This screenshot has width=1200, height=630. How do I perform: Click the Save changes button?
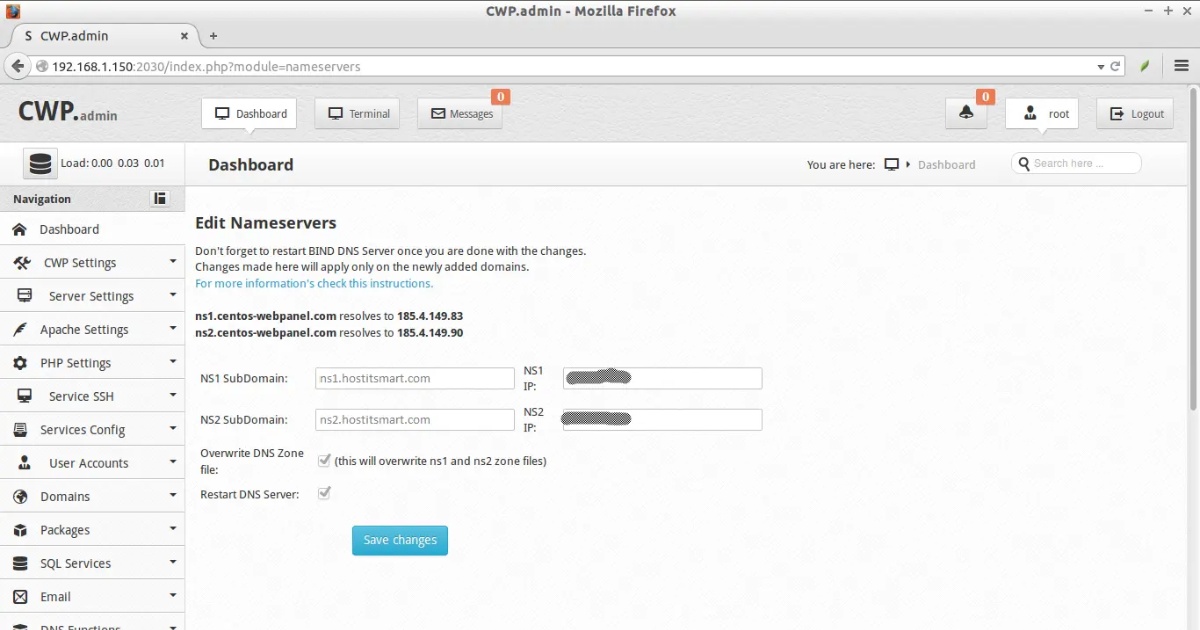coord(399,539)
